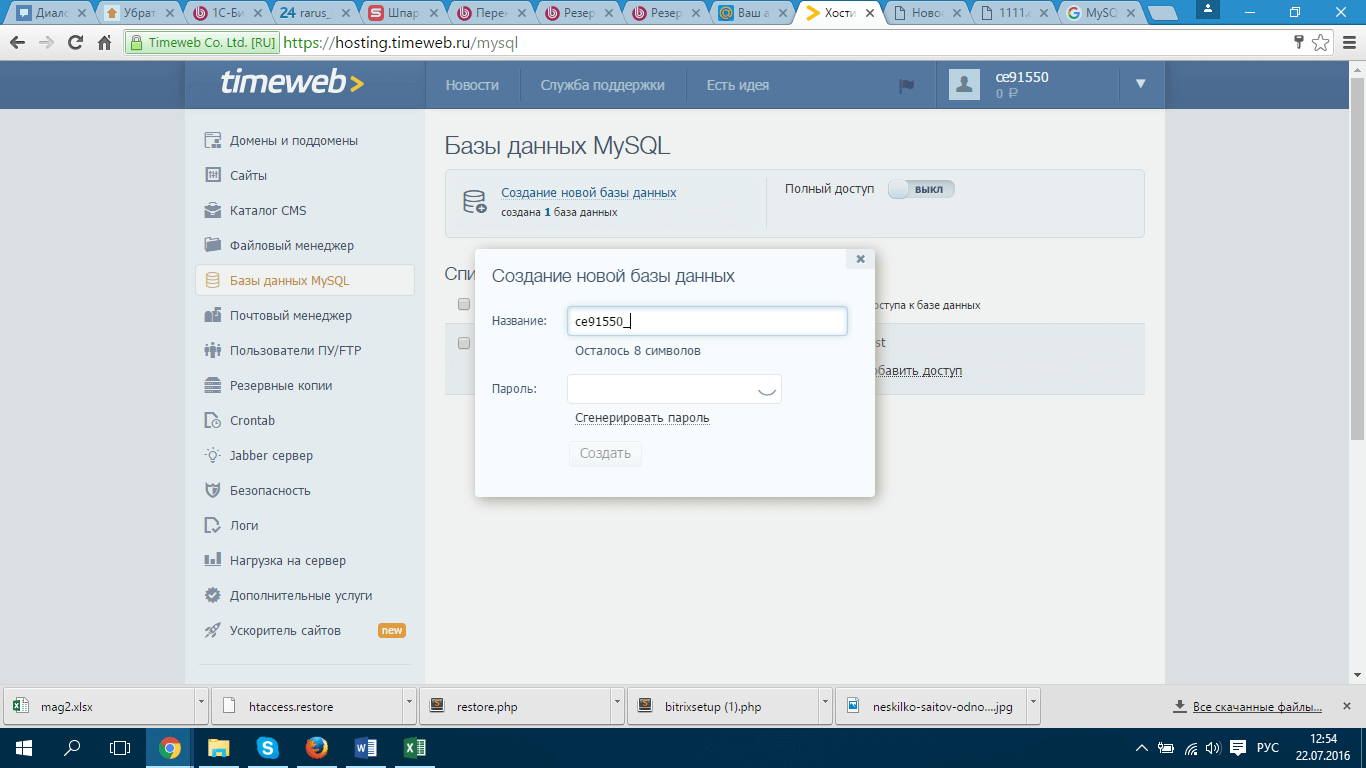Click the timeweb logo
Viewport: 1366px width, 768px height.
292,84
